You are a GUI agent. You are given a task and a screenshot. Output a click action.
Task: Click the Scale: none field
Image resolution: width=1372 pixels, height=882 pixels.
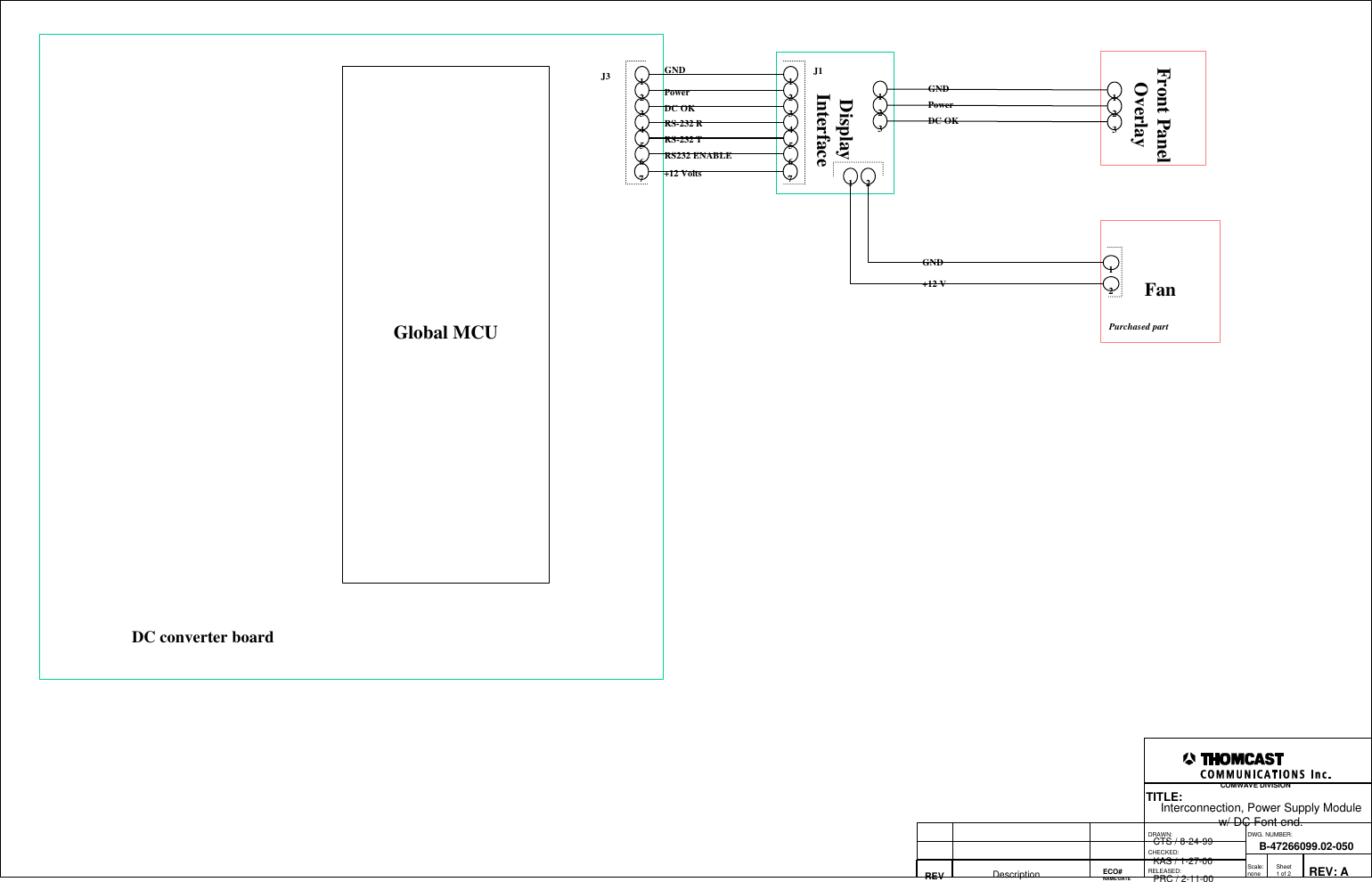pos(1254,867)
